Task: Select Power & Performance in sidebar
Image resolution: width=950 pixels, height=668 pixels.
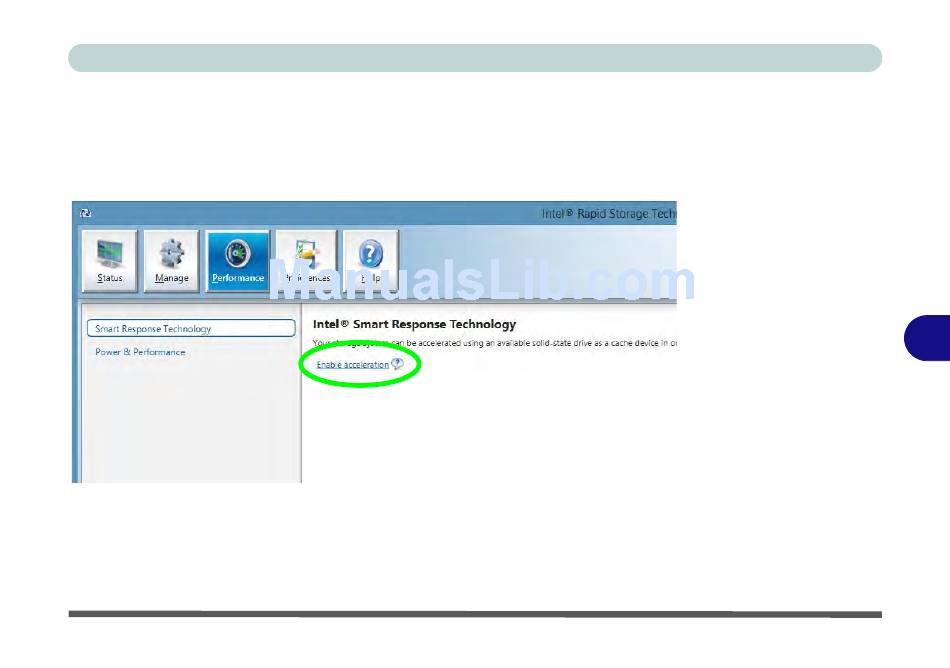Action: [x=140, y=352]
